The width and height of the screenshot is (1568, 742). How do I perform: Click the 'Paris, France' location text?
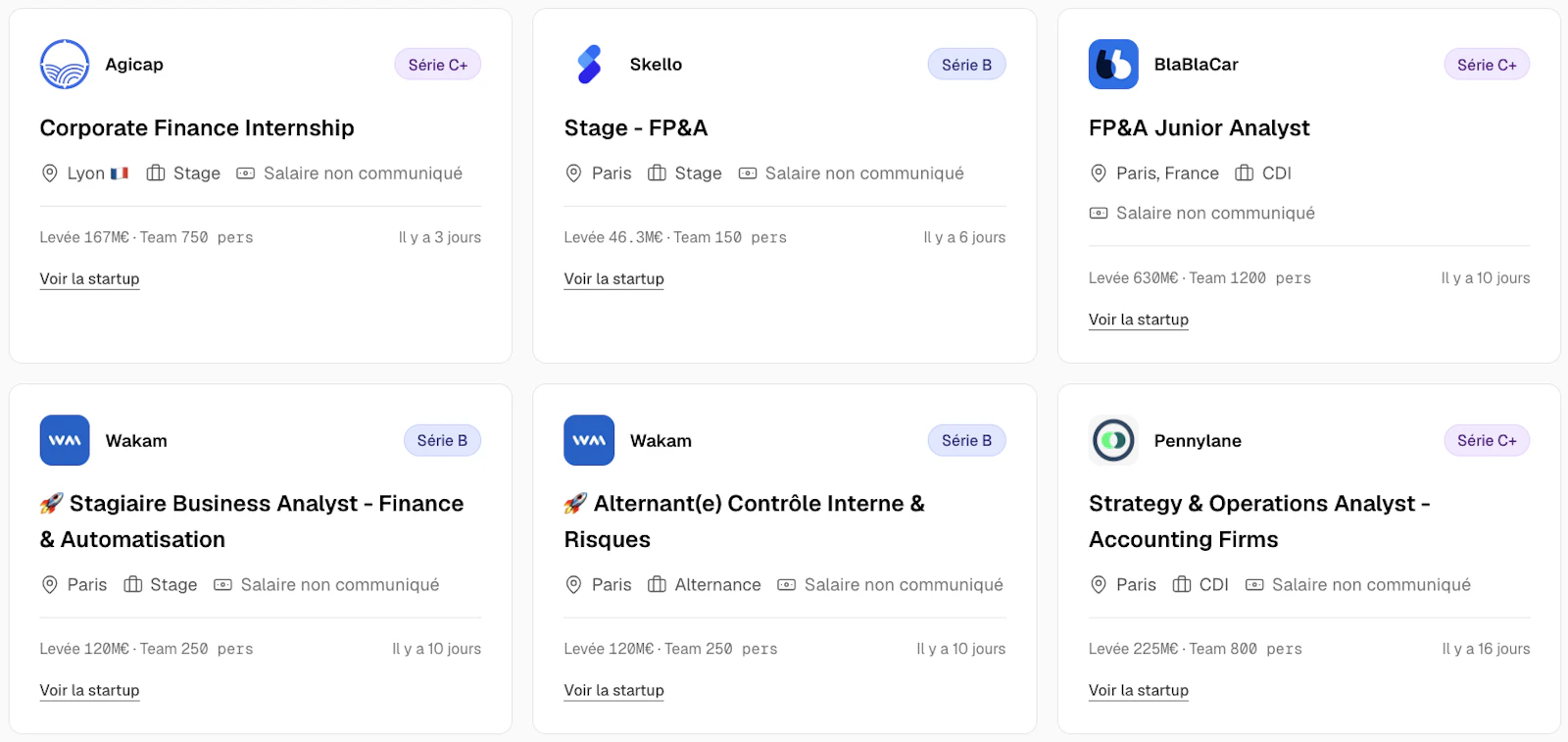pos(1167,173)
